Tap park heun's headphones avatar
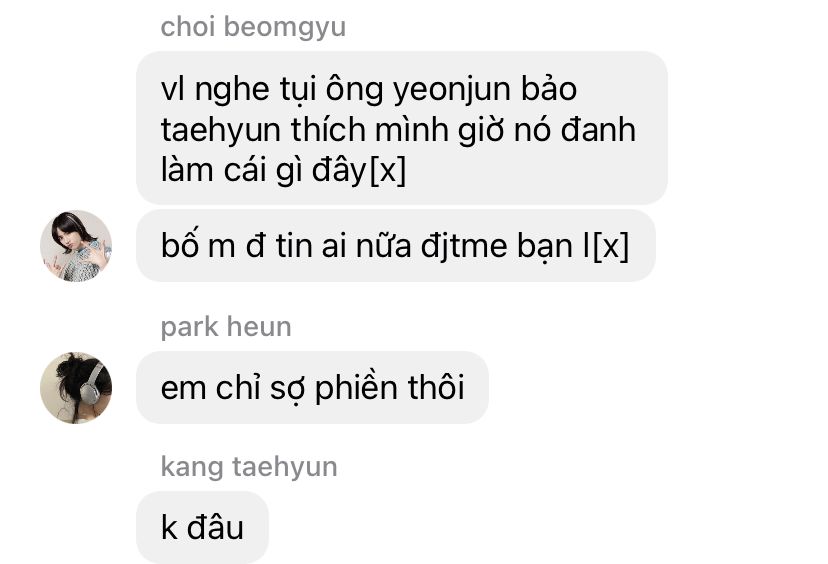Viewport: 828px width, 564px height. pos(76,388)
